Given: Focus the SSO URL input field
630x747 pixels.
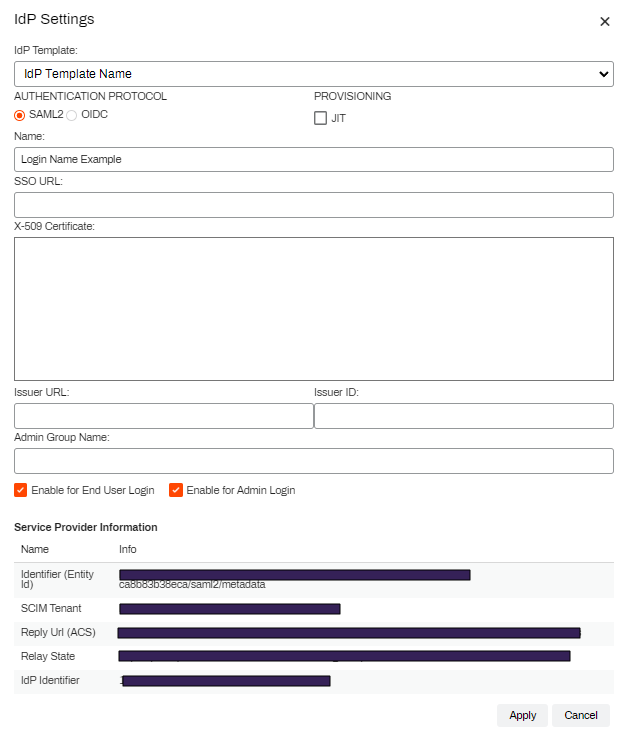Looking at the screenshot, I should pos(314,205).
